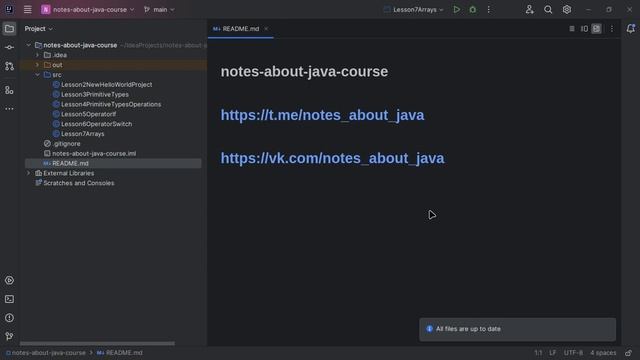Open Code With Me user icon
This screenshot has height=360, width=640.
pos(529,9)
